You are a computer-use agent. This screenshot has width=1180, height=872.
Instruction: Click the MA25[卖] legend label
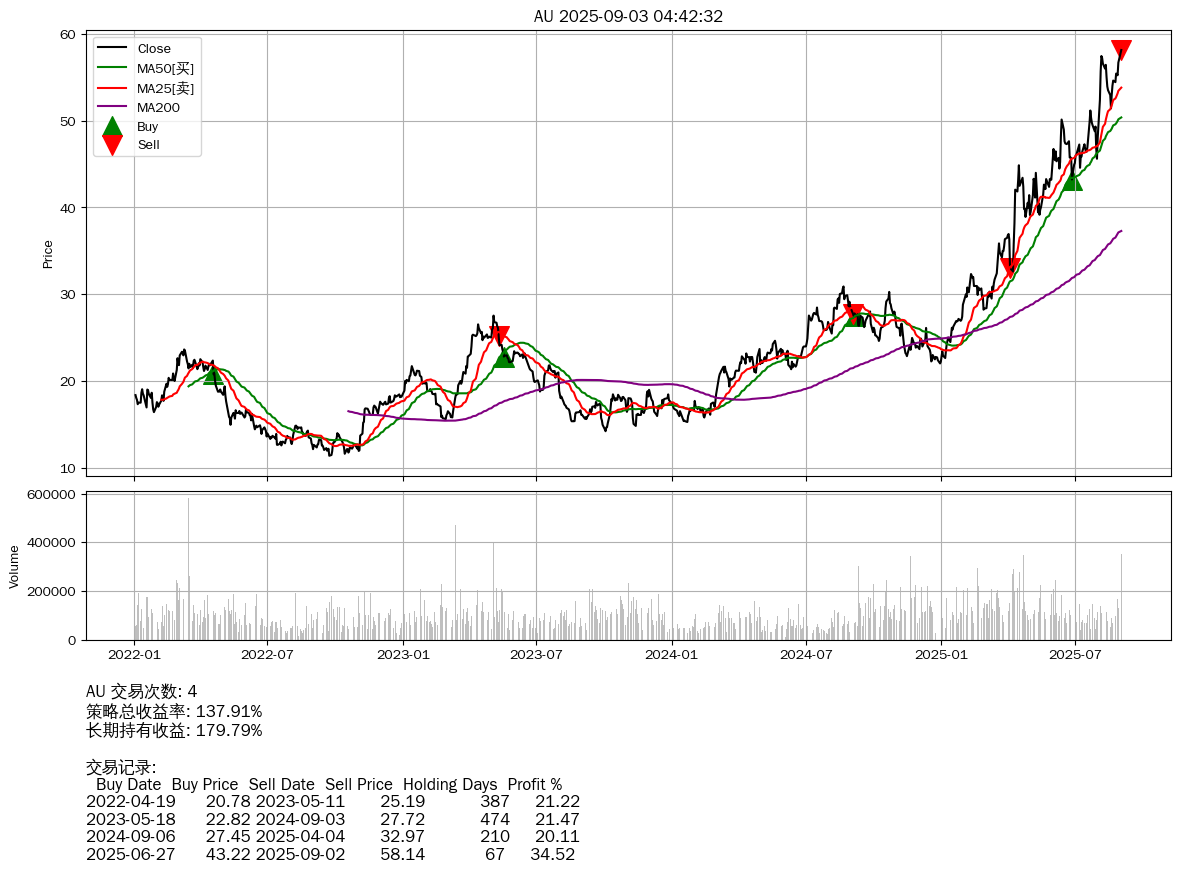(x=166, y=88)
